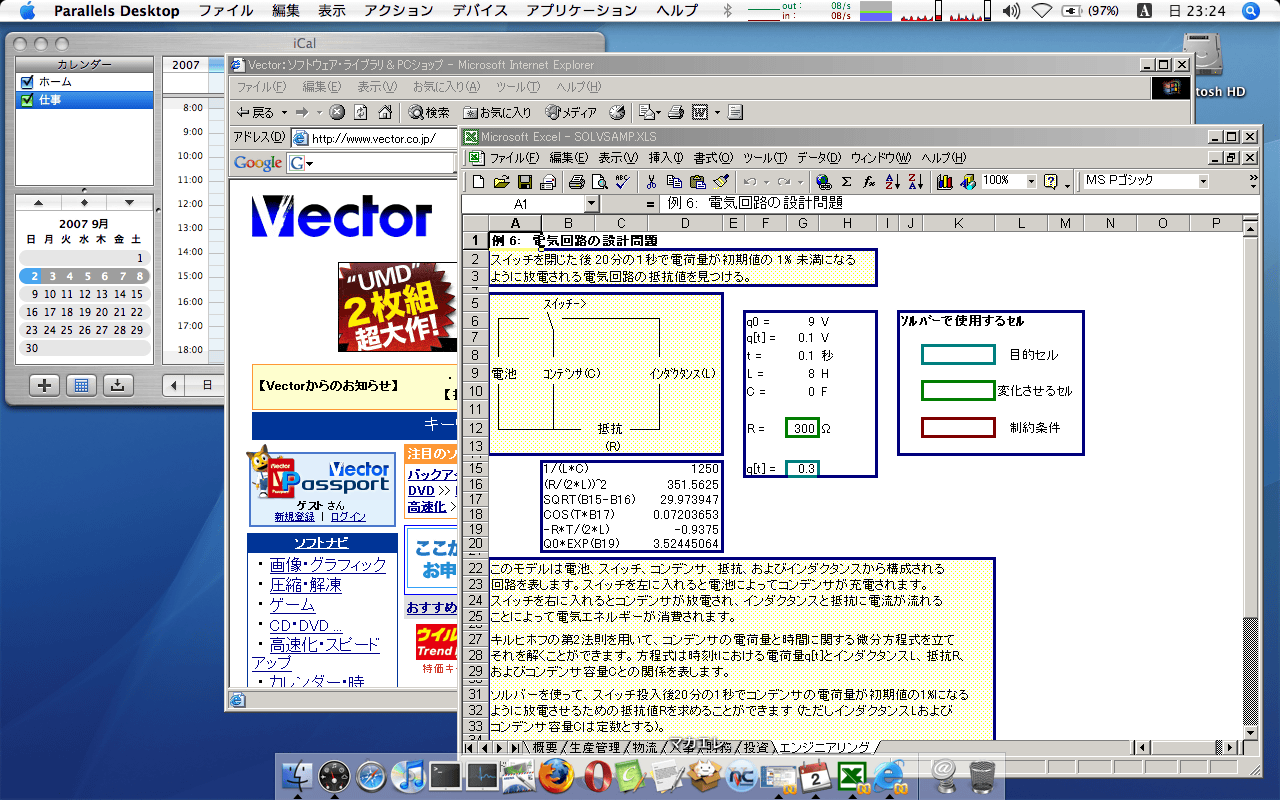This screenshot has height=800, width=1280.
Task: Click the New workbook icon in Excel
Action: pos(479,181)
